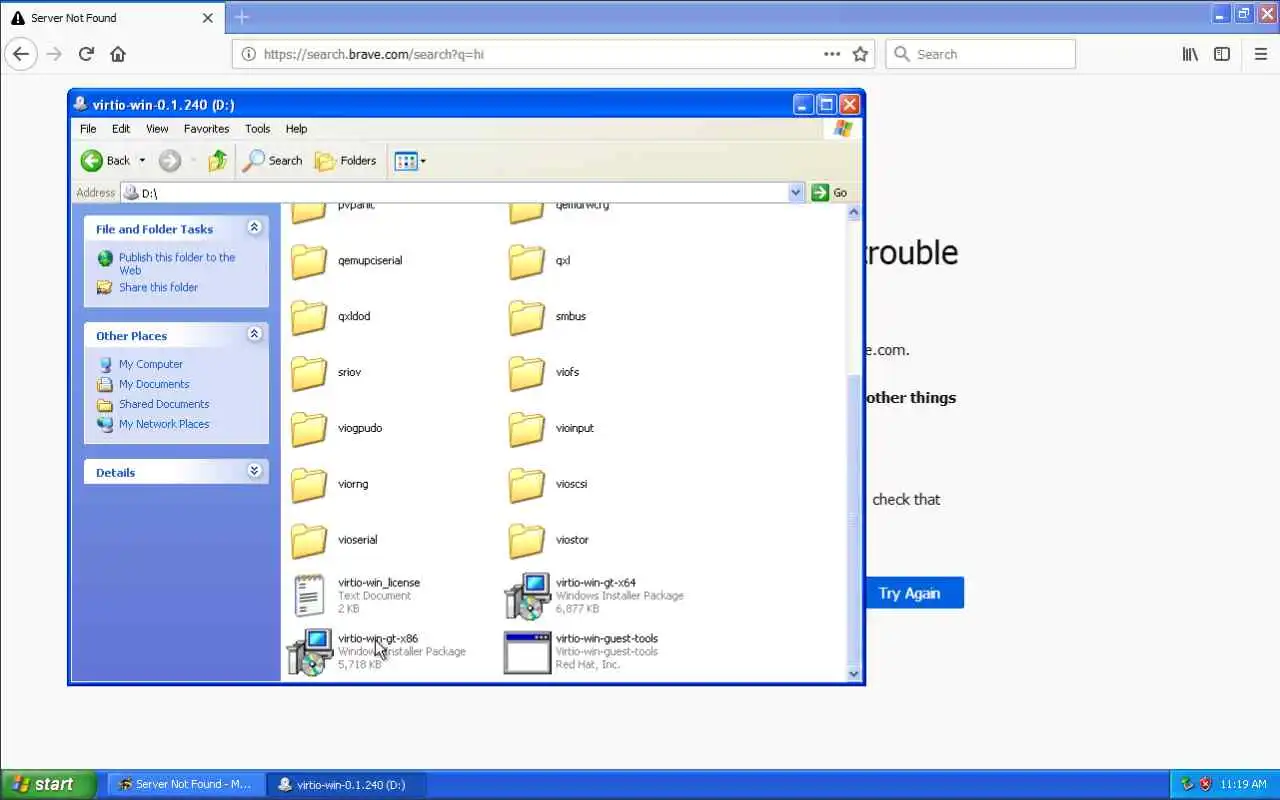Open the Views dropdown button
Image resolution: width=1280 pixels, height=800 pixels.
(x=410, y=160)
